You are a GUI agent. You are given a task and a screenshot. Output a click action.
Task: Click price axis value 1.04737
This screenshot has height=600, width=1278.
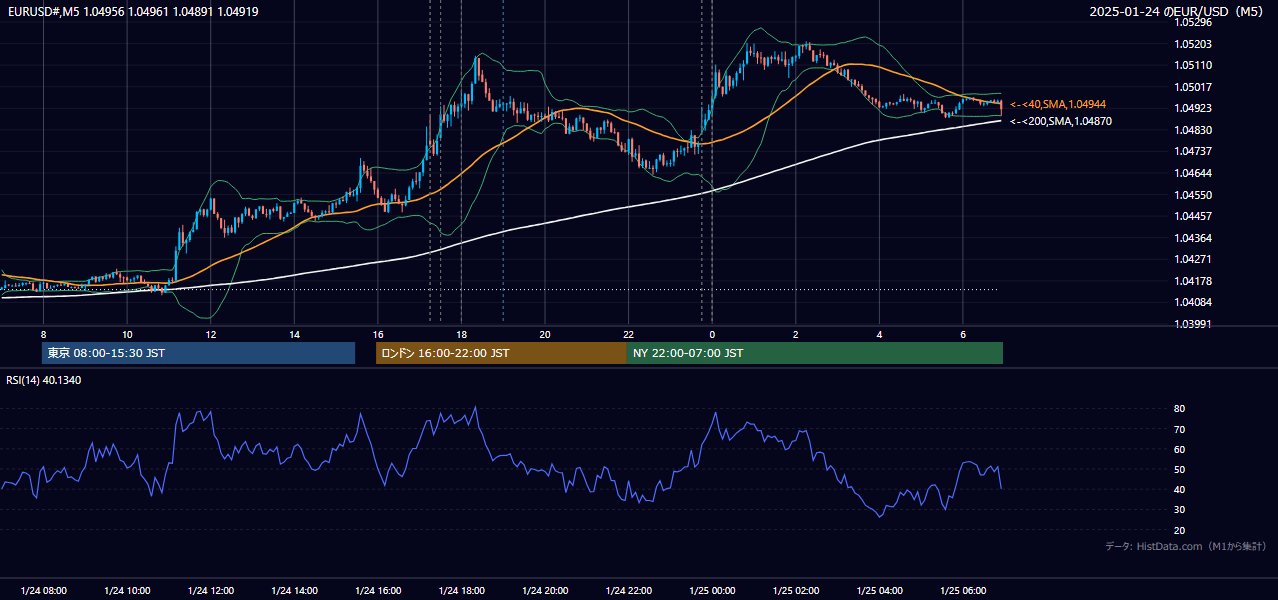(1194, 151)
